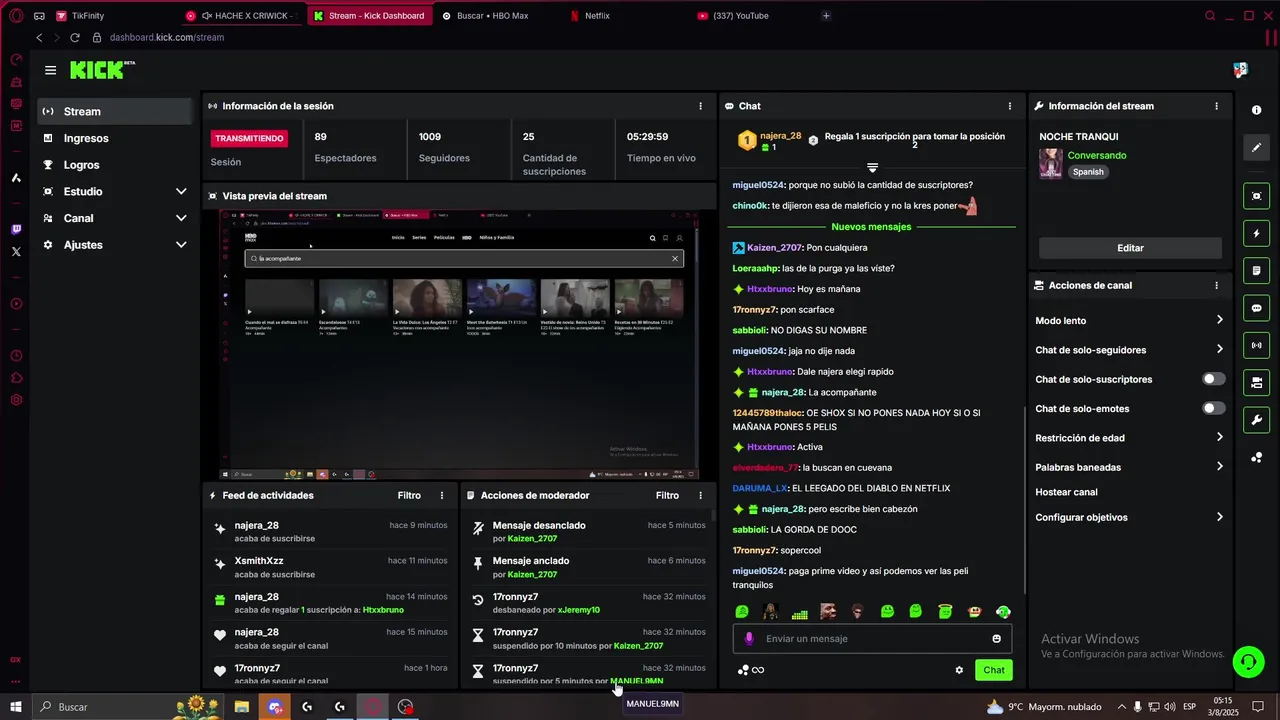1280x720 pixels.
Task: Toggle Chat de solo-emotes switch
Action: 1213,408
